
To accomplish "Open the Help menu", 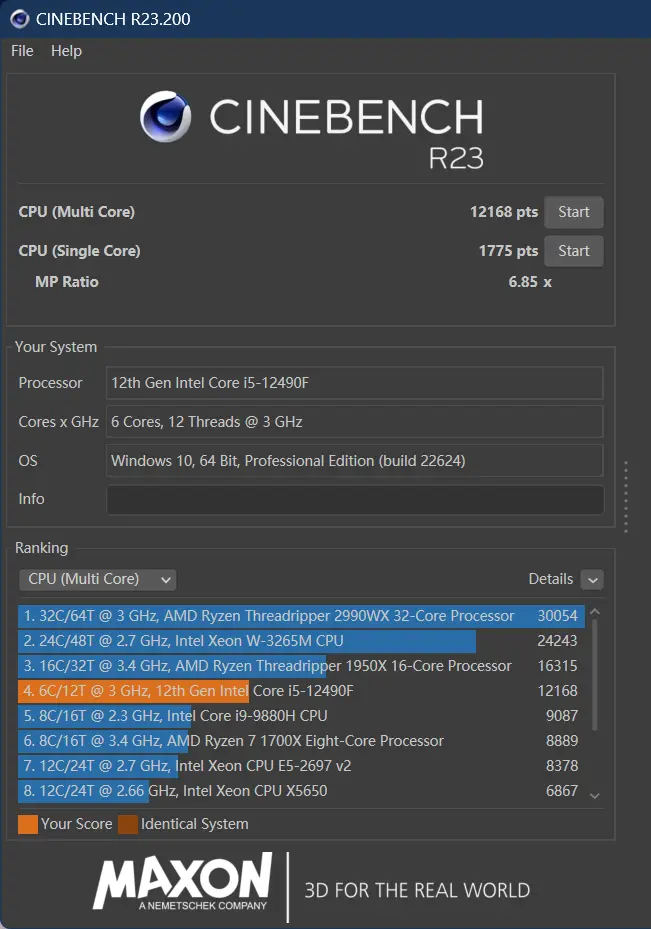I will pos(66,51).
